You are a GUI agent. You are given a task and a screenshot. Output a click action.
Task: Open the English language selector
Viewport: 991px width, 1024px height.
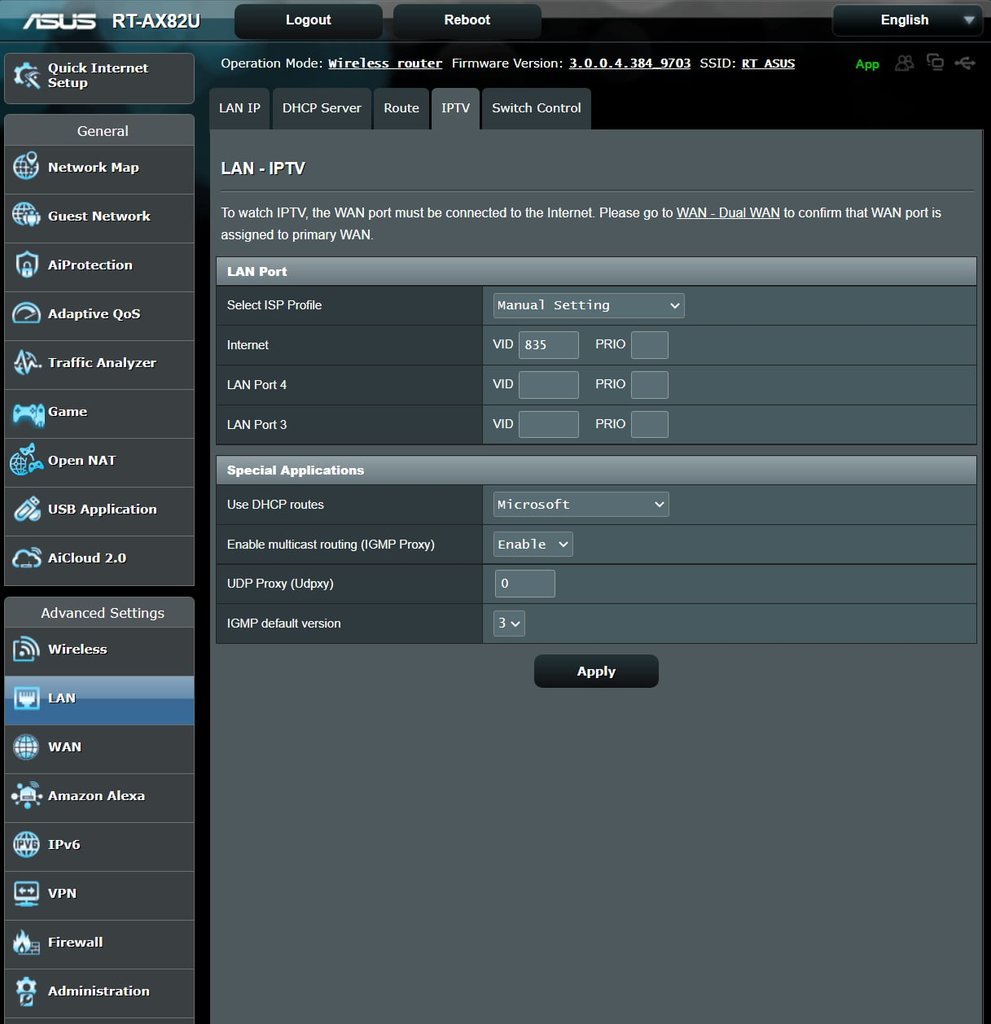coord(907,20)
